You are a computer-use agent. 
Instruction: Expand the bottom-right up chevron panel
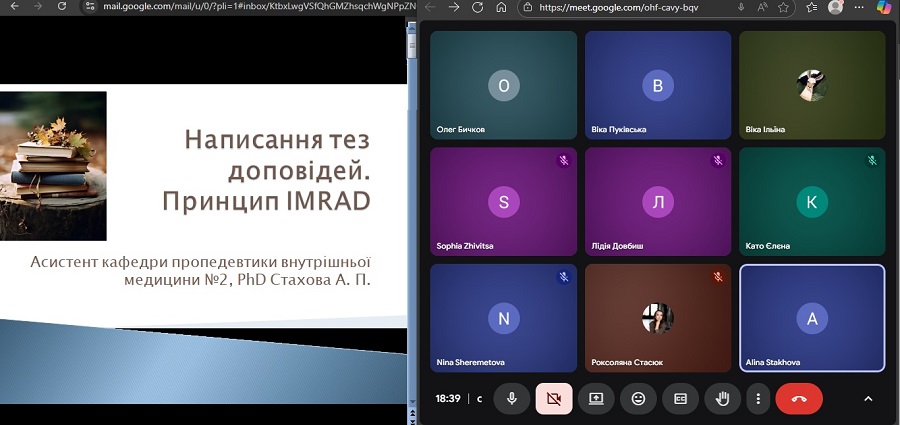click(868, 398)
